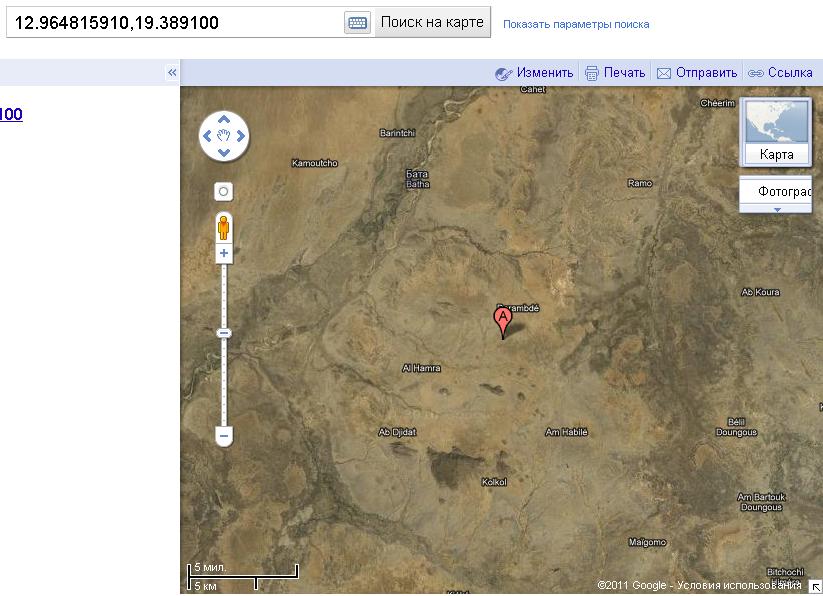Click the map scale bar '5 км'
This screenshot has width=823, height=596.
pos(223,582)
